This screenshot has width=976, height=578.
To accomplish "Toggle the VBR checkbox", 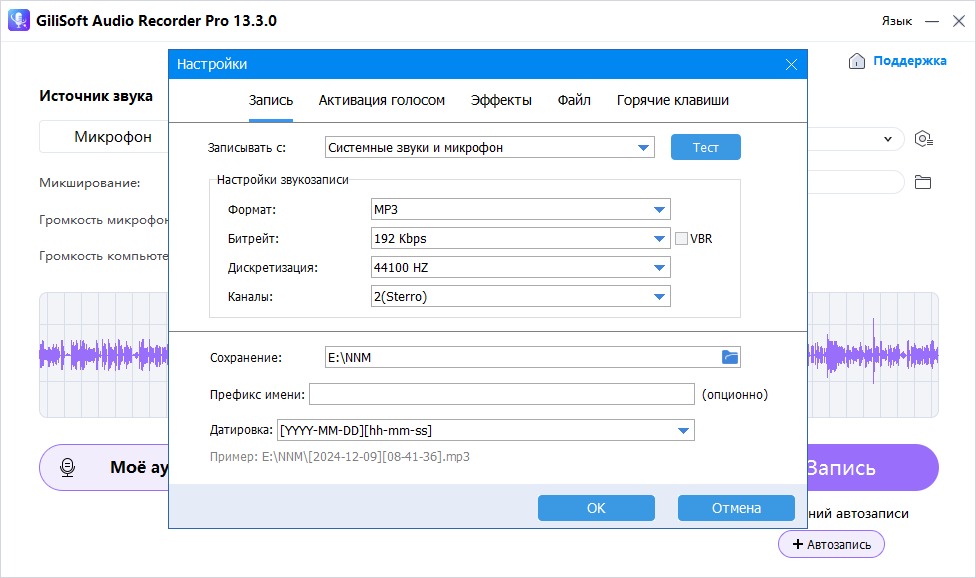I will (682, 239).
